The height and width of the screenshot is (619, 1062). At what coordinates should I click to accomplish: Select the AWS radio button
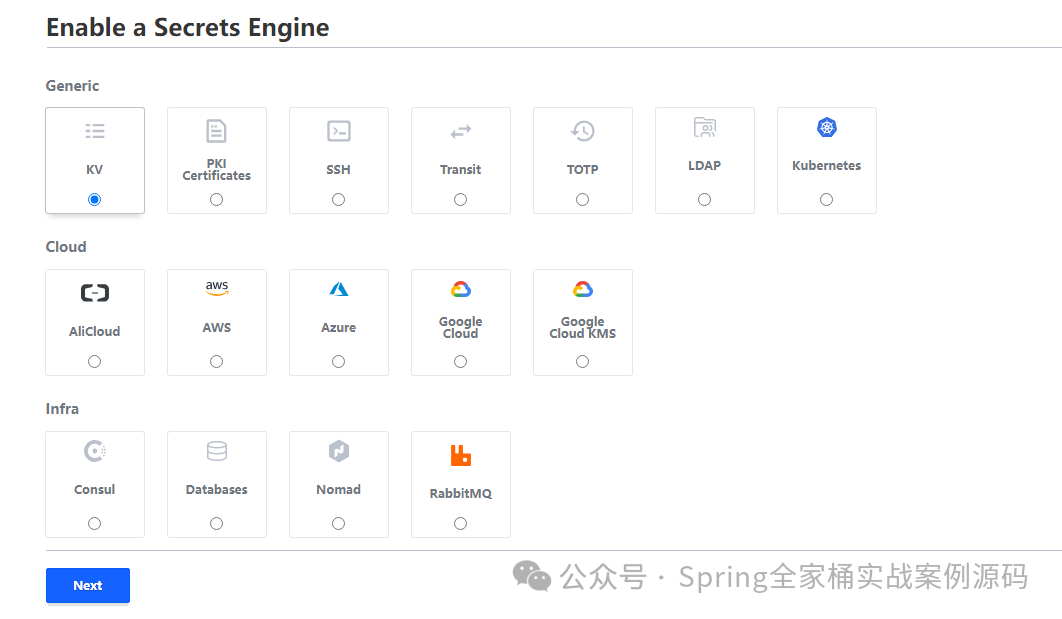(216, 362)
